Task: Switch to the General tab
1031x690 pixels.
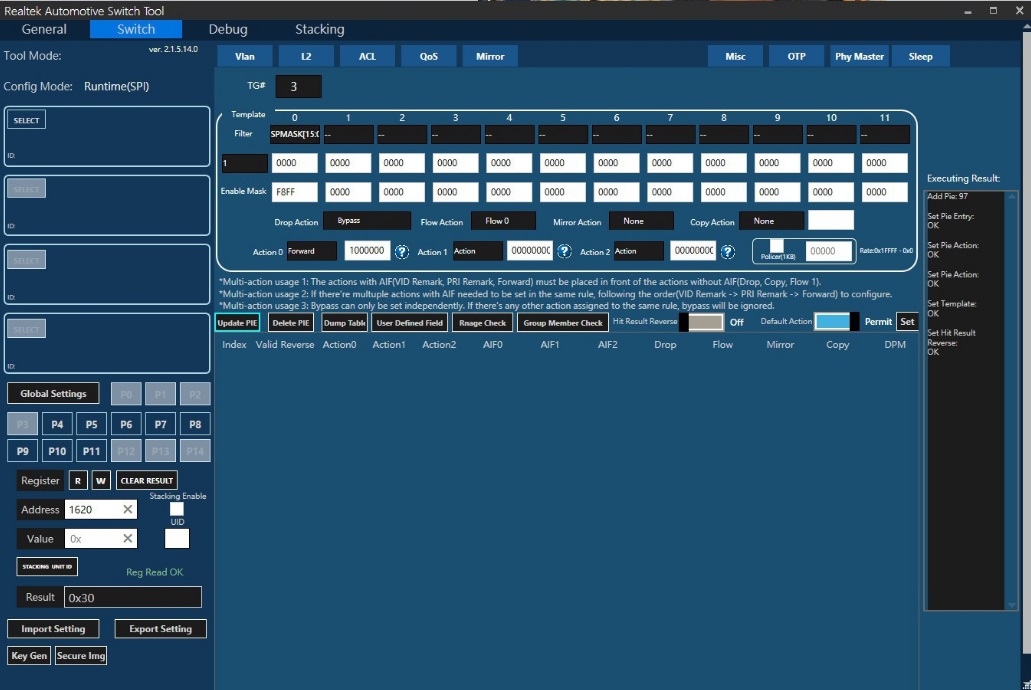Action: pos(44,29)
